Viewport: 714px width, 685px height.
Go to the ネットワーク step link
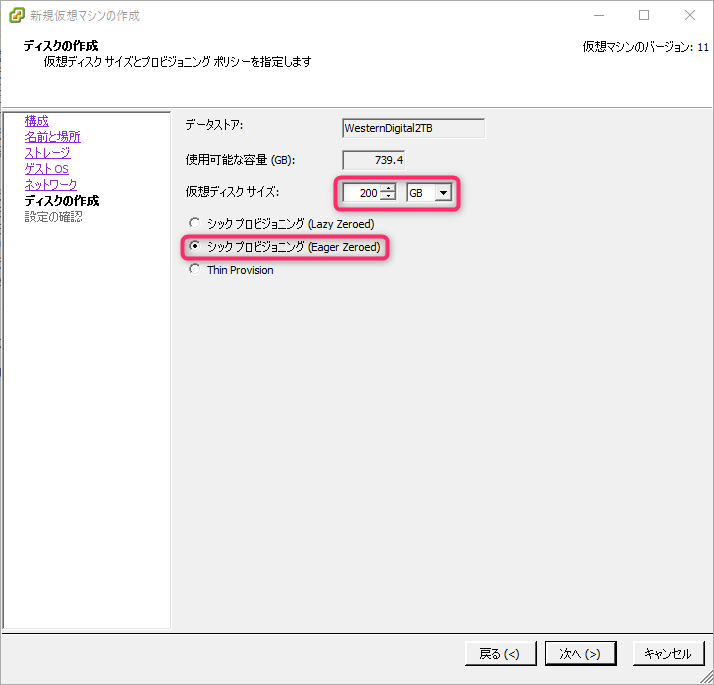(51, 184)
